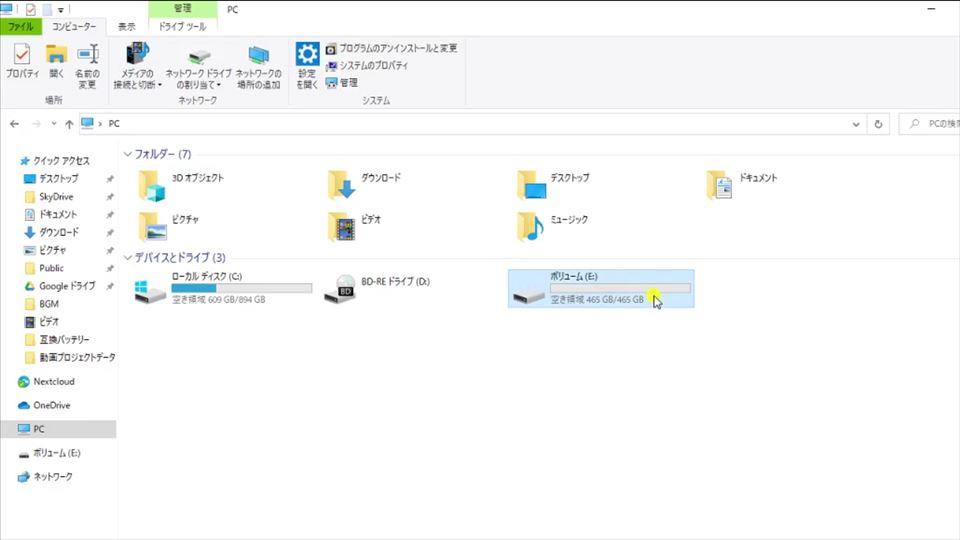Open Quick access in sidebar
This screenshot has height=540, width=960.
(61, 161)
